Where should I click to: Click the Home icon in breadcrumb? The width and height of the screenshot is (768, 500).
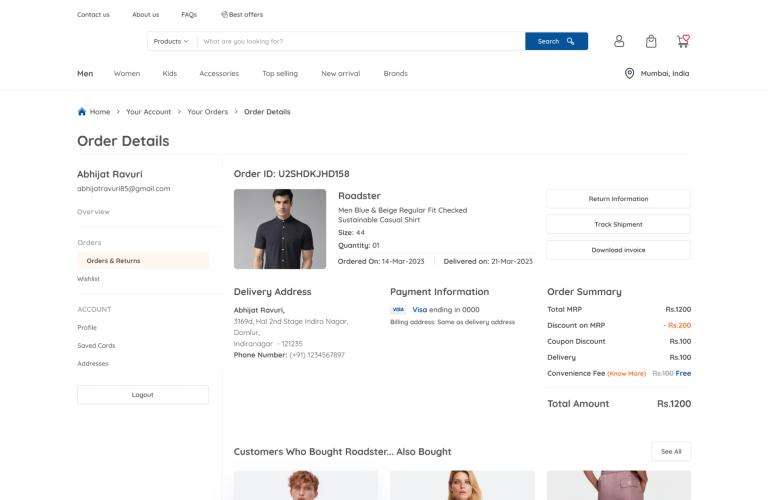pyautogui.click(x=82, y=112)
